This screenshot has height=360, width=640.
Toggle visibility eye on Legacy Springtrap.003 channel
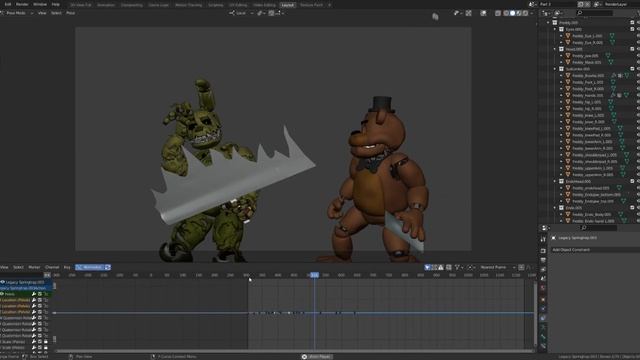point(2,282)
